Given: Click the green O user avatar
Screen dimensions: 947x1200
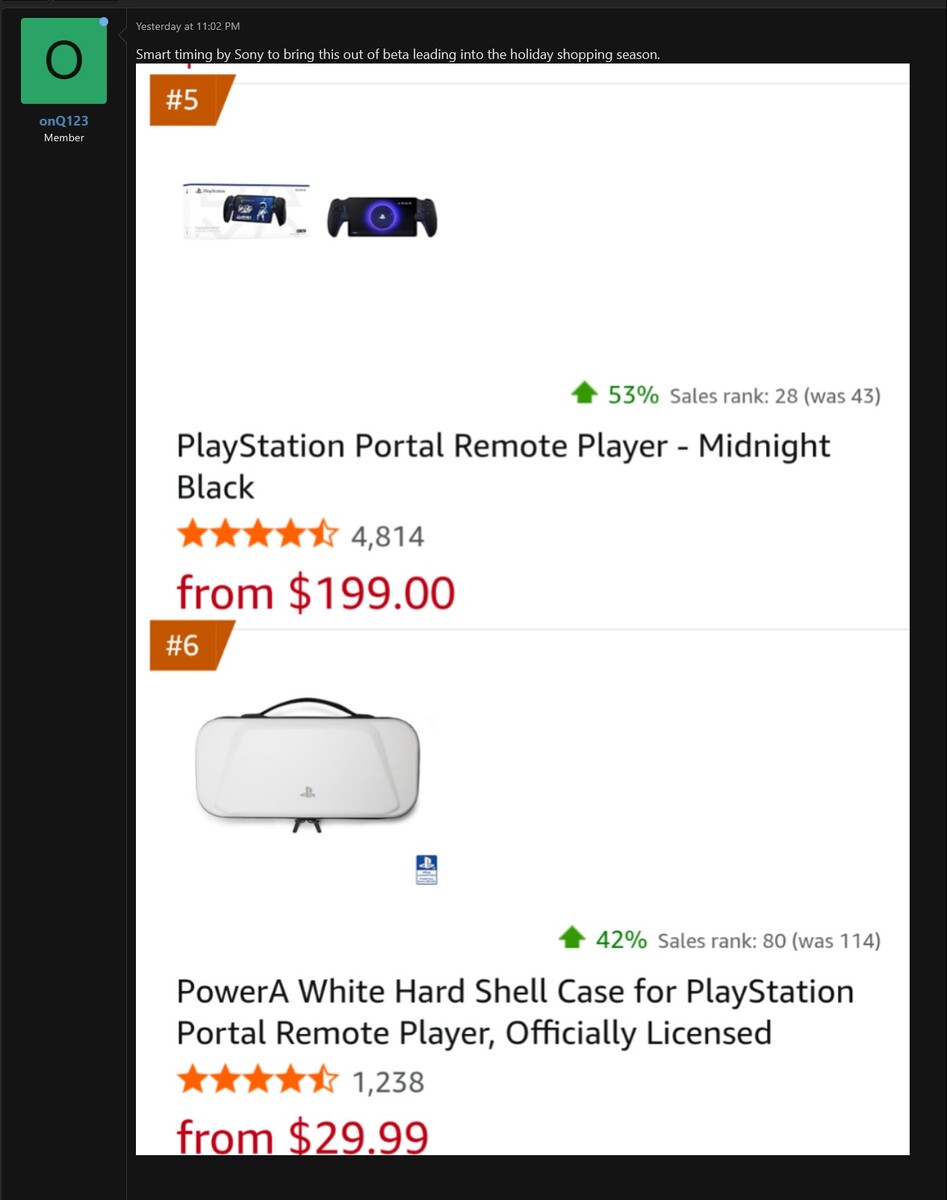Looking at the screenshot, I should click(63, 61).
